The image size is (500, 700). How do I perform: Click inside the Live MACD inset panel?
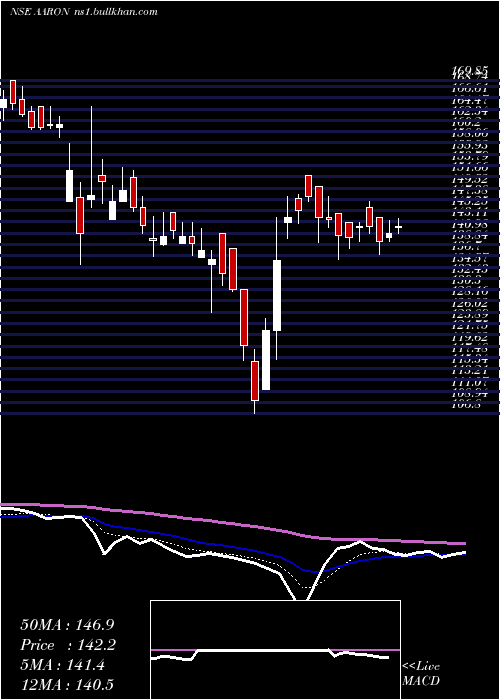tap(275, 650)
